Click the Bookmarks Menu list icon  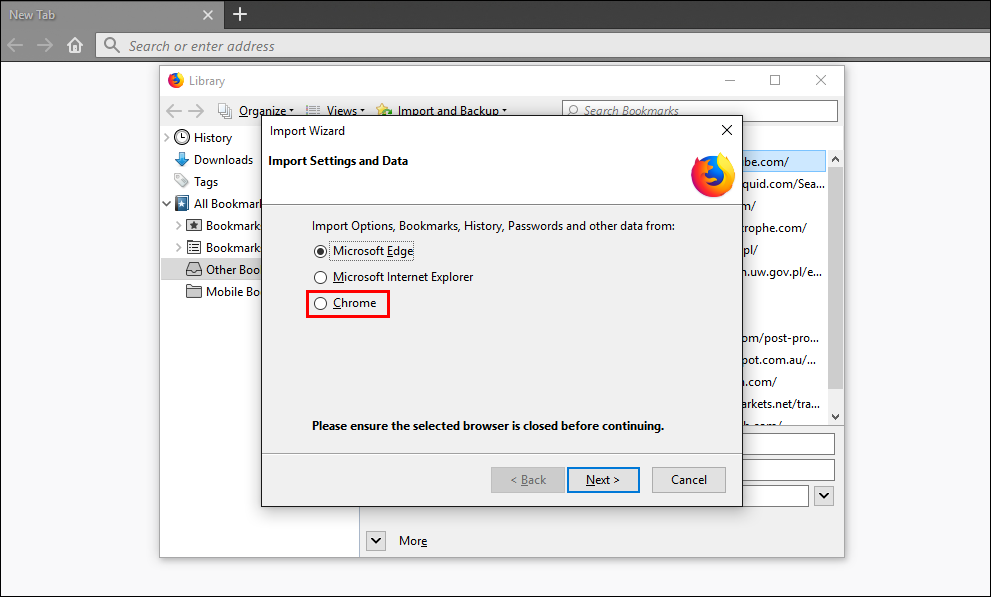point(194,248)
